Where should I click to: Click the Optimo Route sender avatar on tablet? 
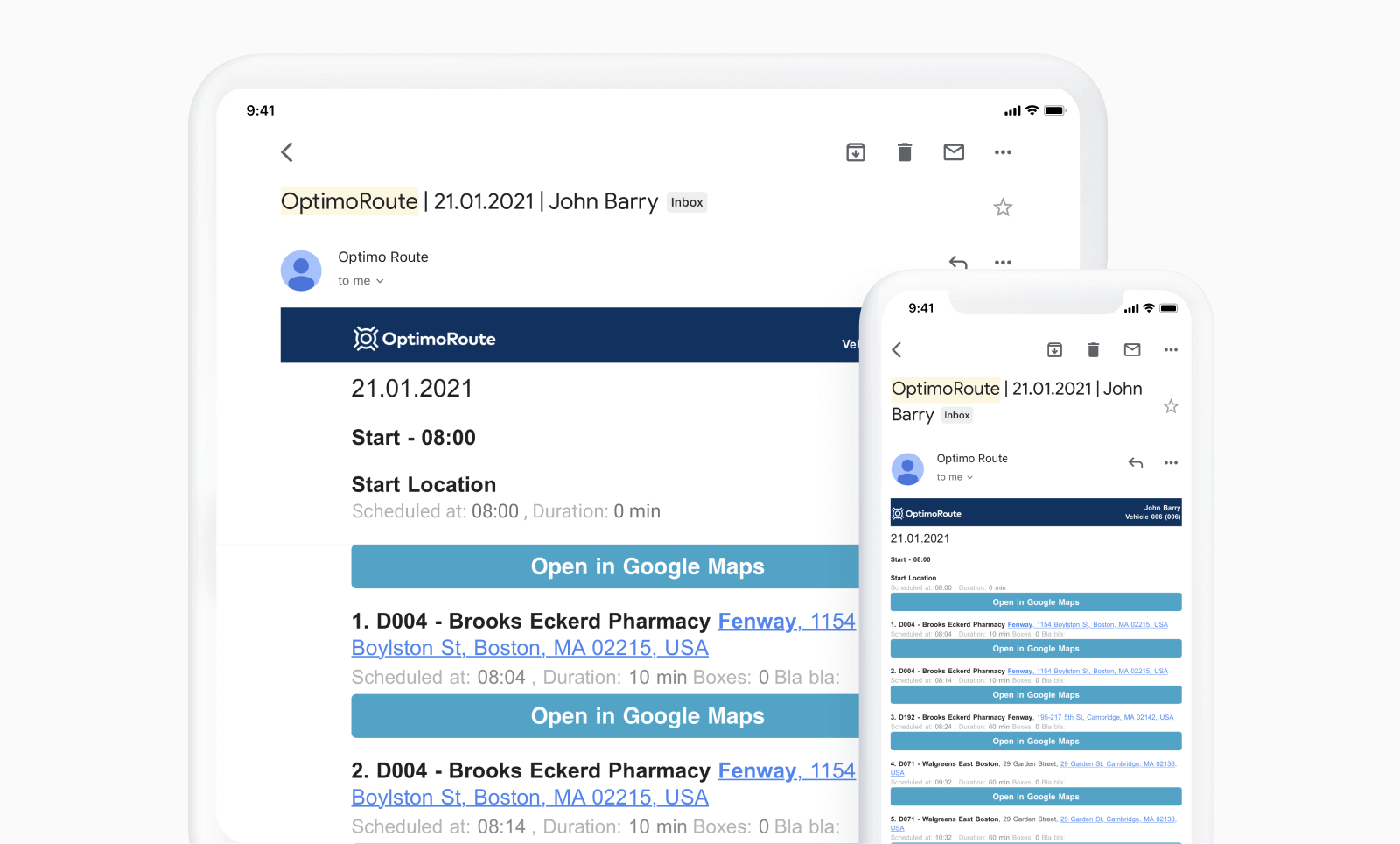(301, 270)
